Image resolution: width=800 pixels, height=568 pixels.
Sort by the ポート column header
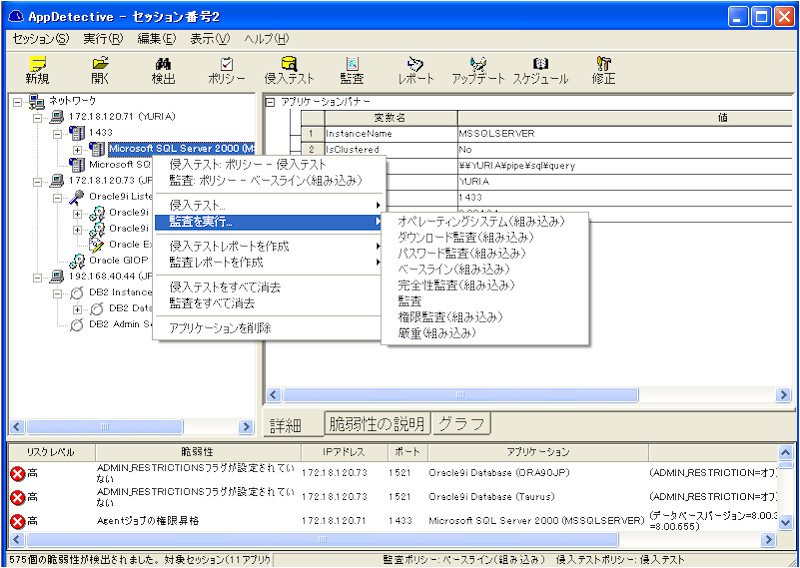[x=408, y=452]
